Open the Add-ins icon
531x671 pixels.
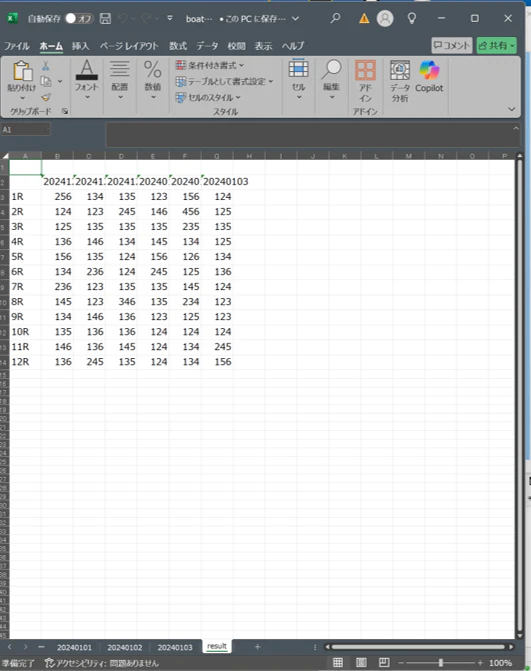[x=365, y=70]
